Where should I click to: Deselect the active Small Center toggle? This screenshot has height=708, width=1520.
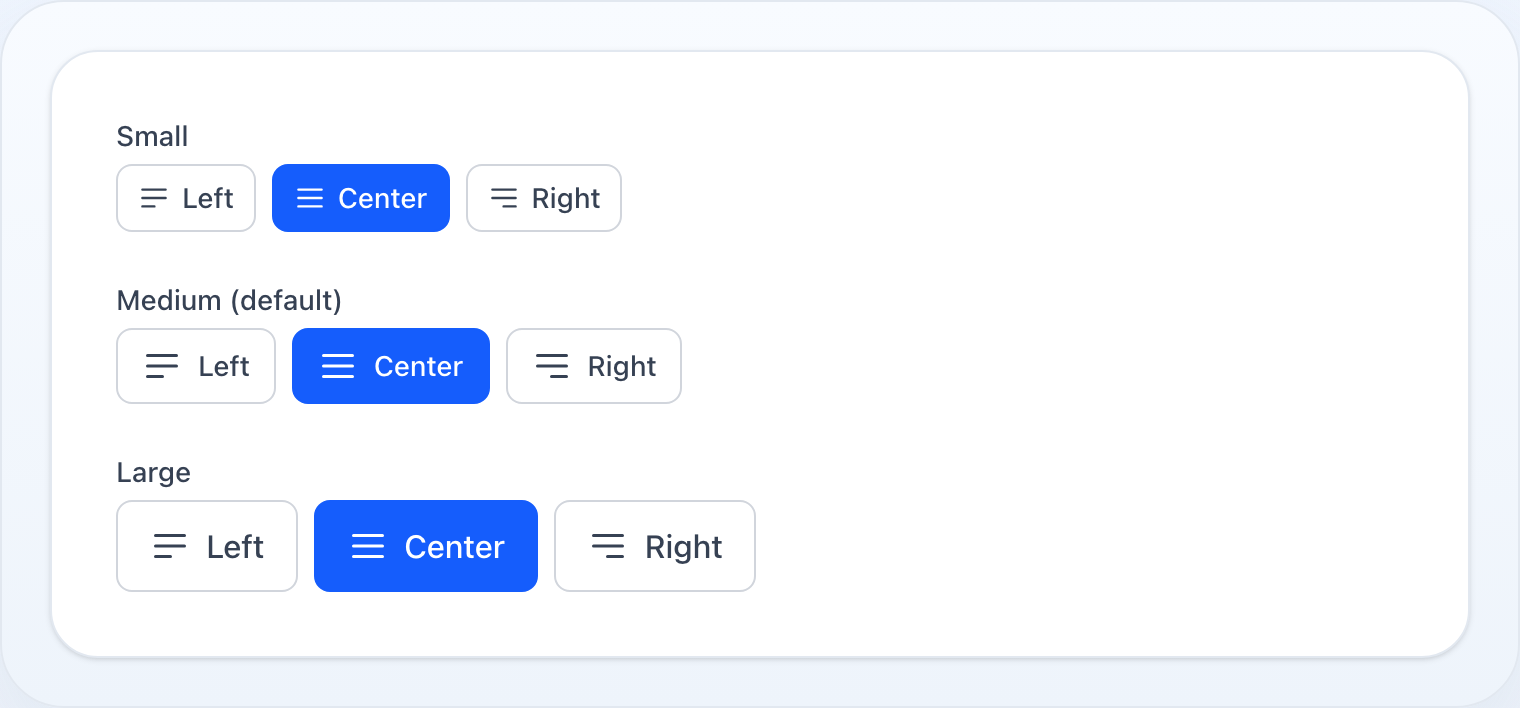(x=361, y=198)
